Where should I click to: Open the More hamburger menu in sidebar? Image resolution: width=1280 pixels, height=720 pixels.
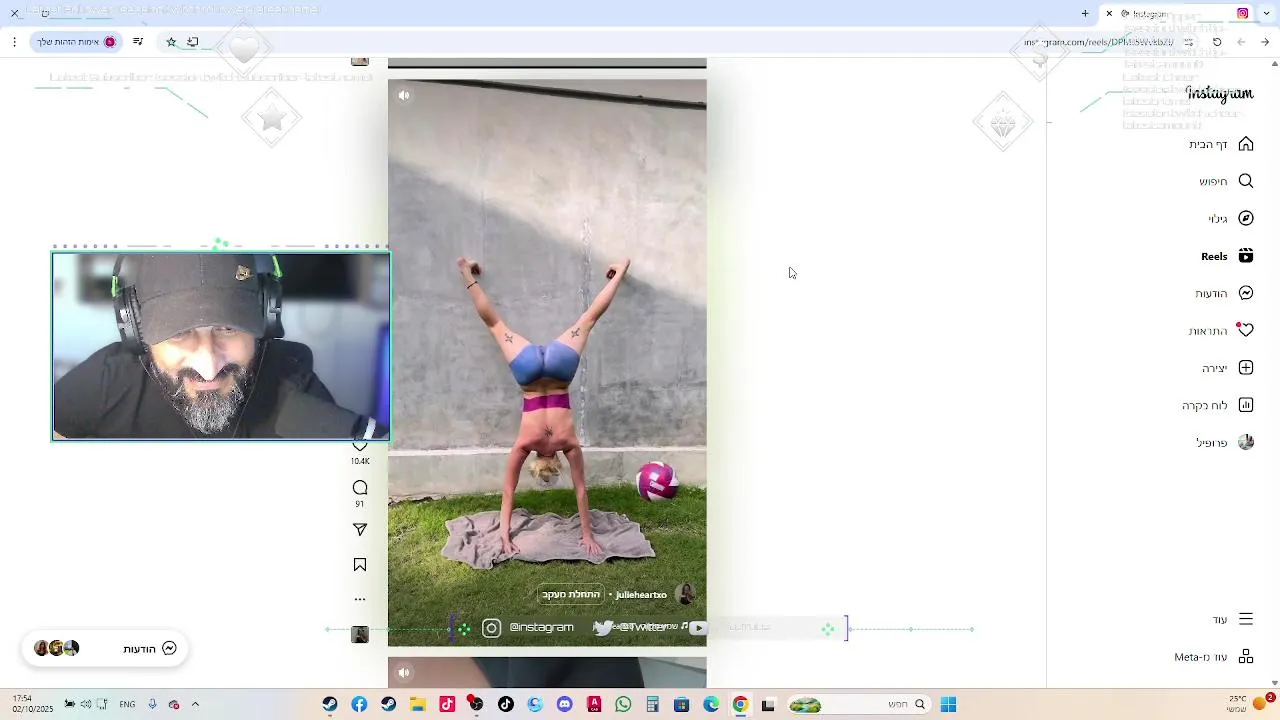coord(1233,619)
